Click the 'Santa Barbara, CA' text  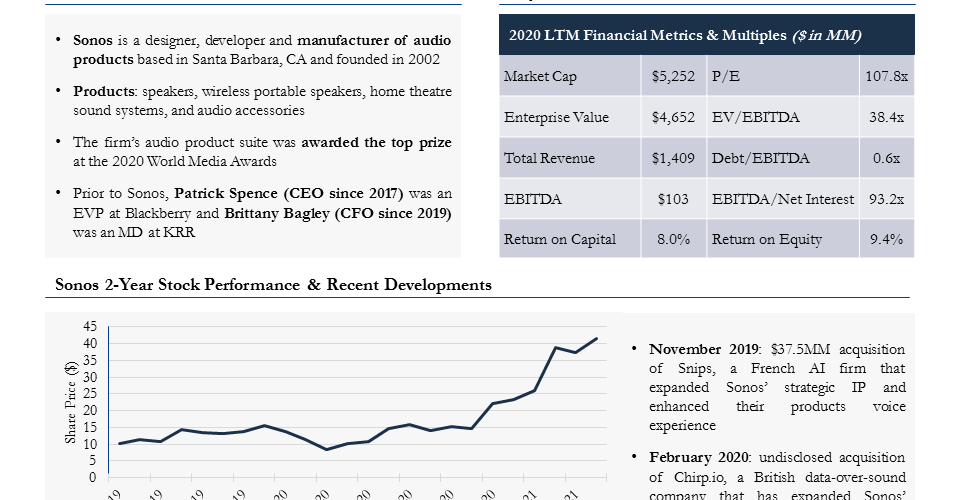tap(250, 60)
